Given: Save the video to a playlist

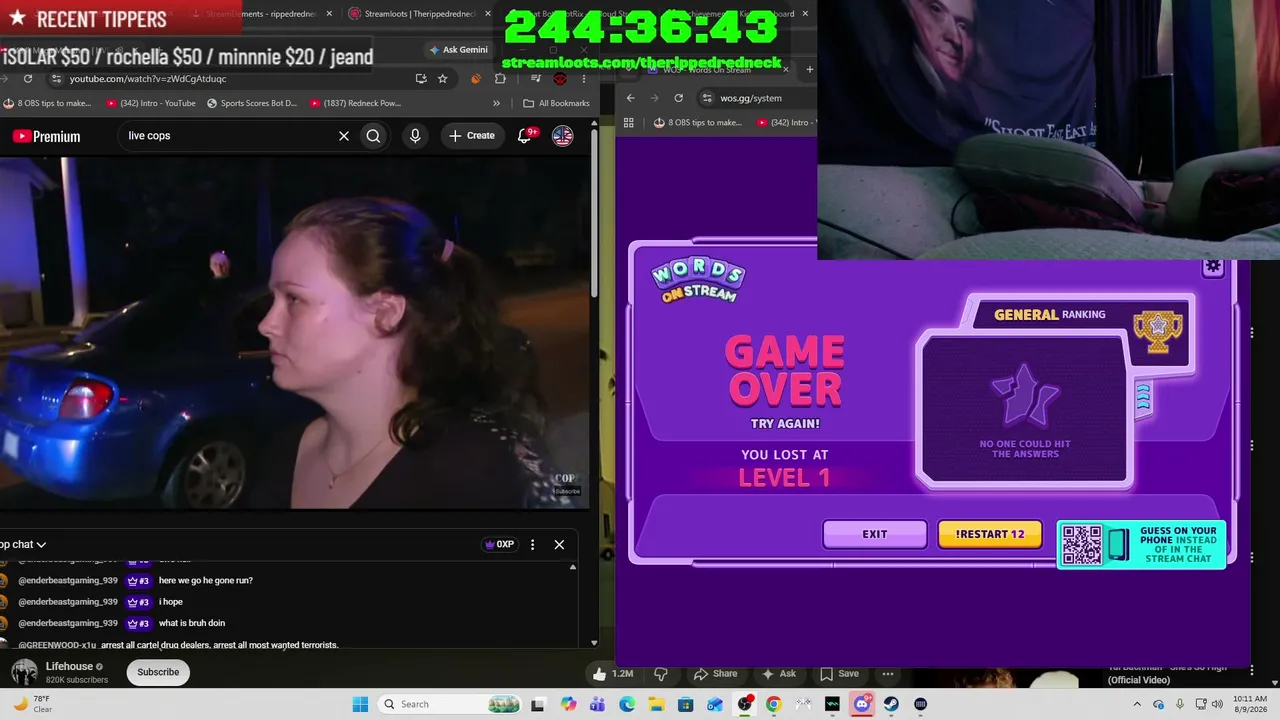Looking at the screenshot, I should [840, 674].
